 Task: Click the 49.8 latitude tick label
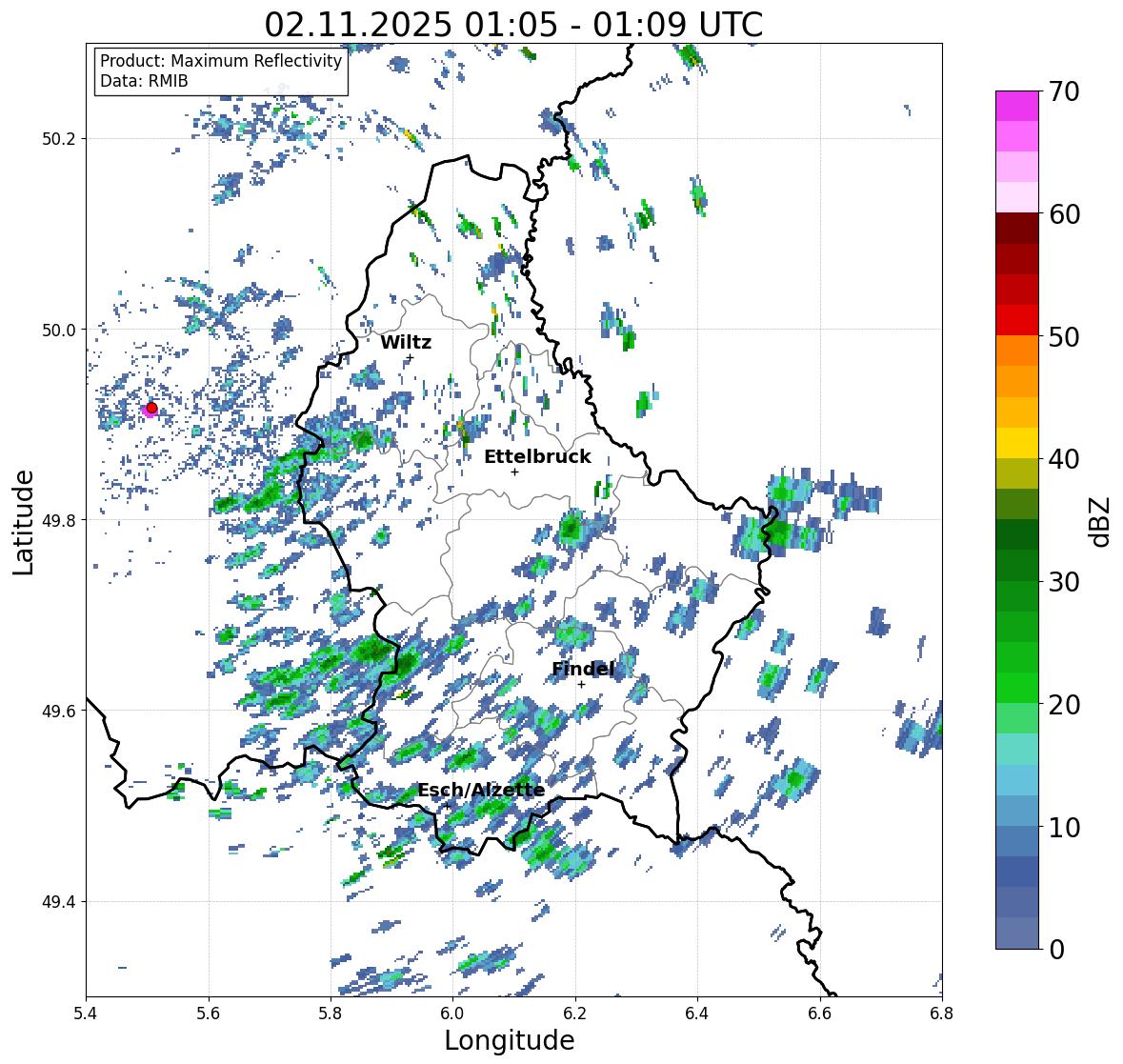(59, 520)
